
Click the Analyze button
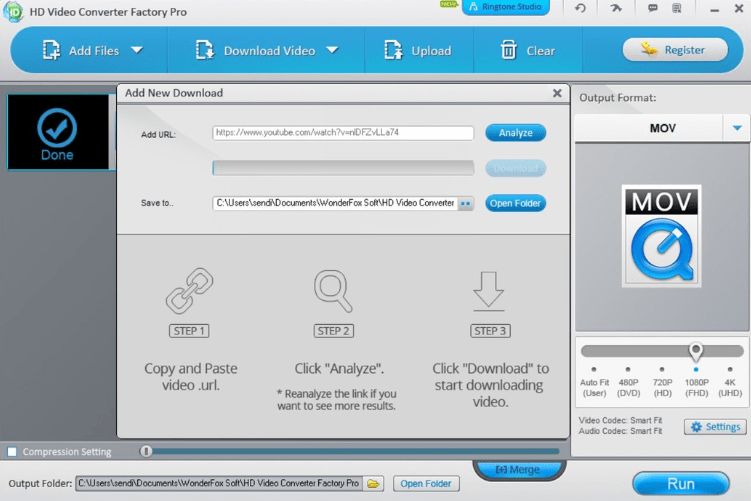coord(515,133)
